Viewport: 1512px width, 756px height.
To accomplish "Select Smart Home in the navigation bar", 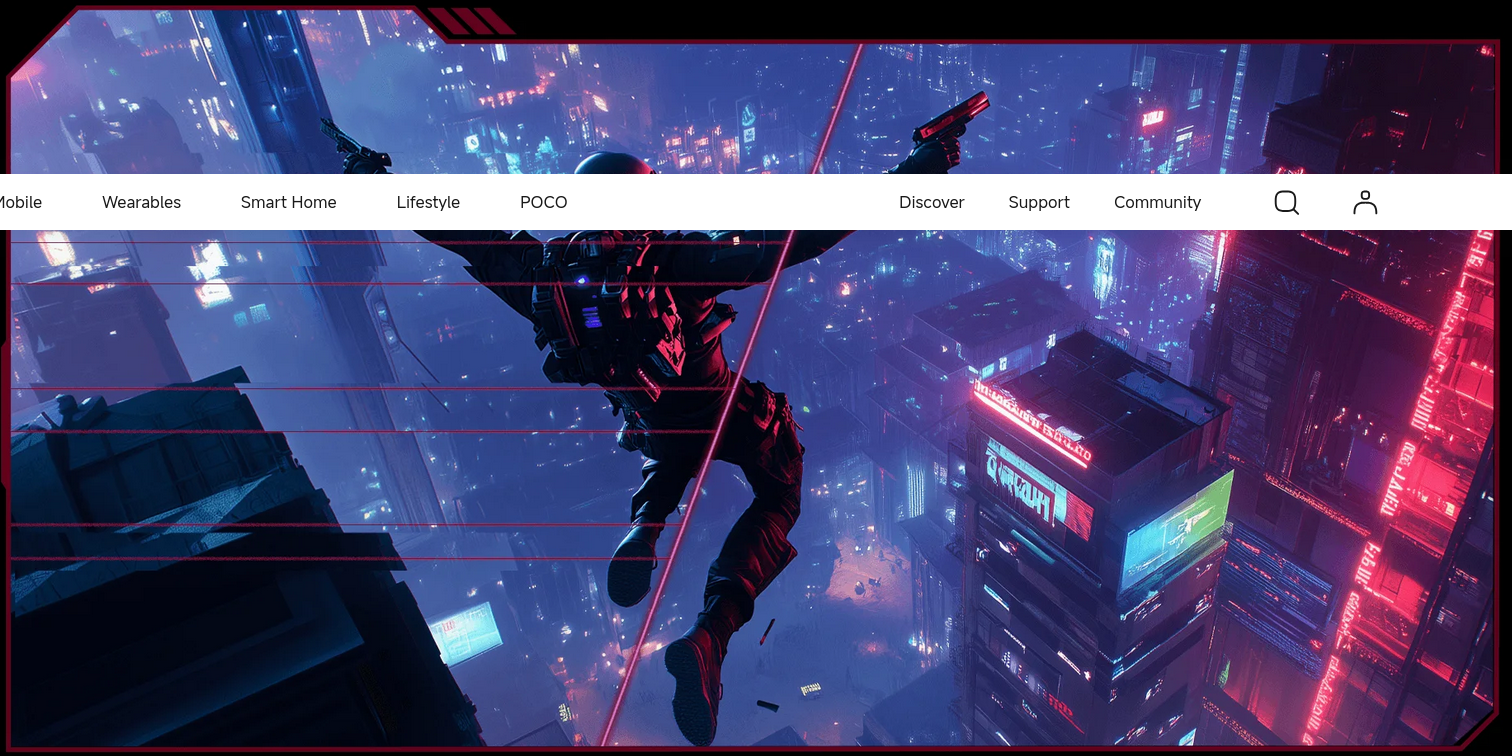I will tap(288, 203).
